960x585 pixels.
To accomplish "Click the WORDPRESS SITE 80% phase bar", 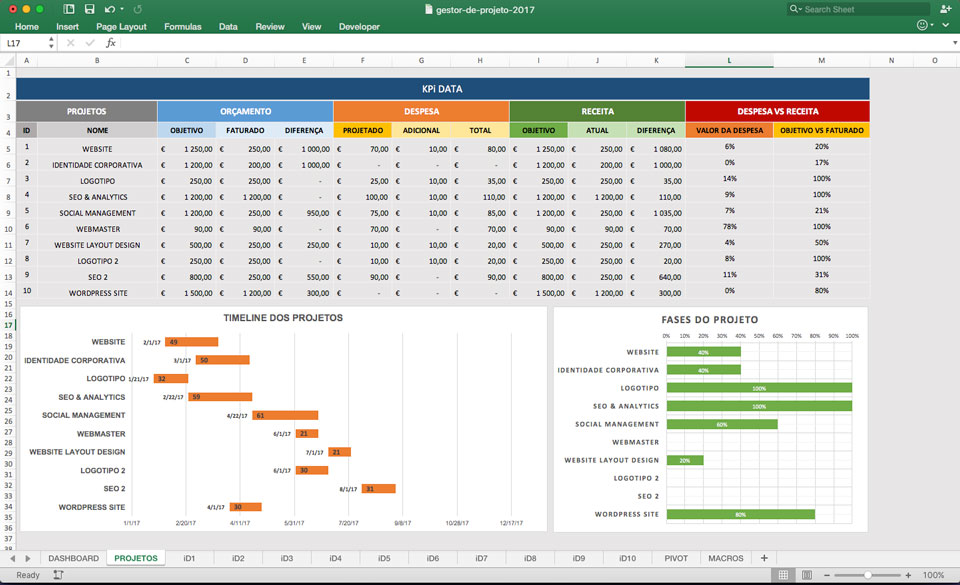I will point(741,515).
